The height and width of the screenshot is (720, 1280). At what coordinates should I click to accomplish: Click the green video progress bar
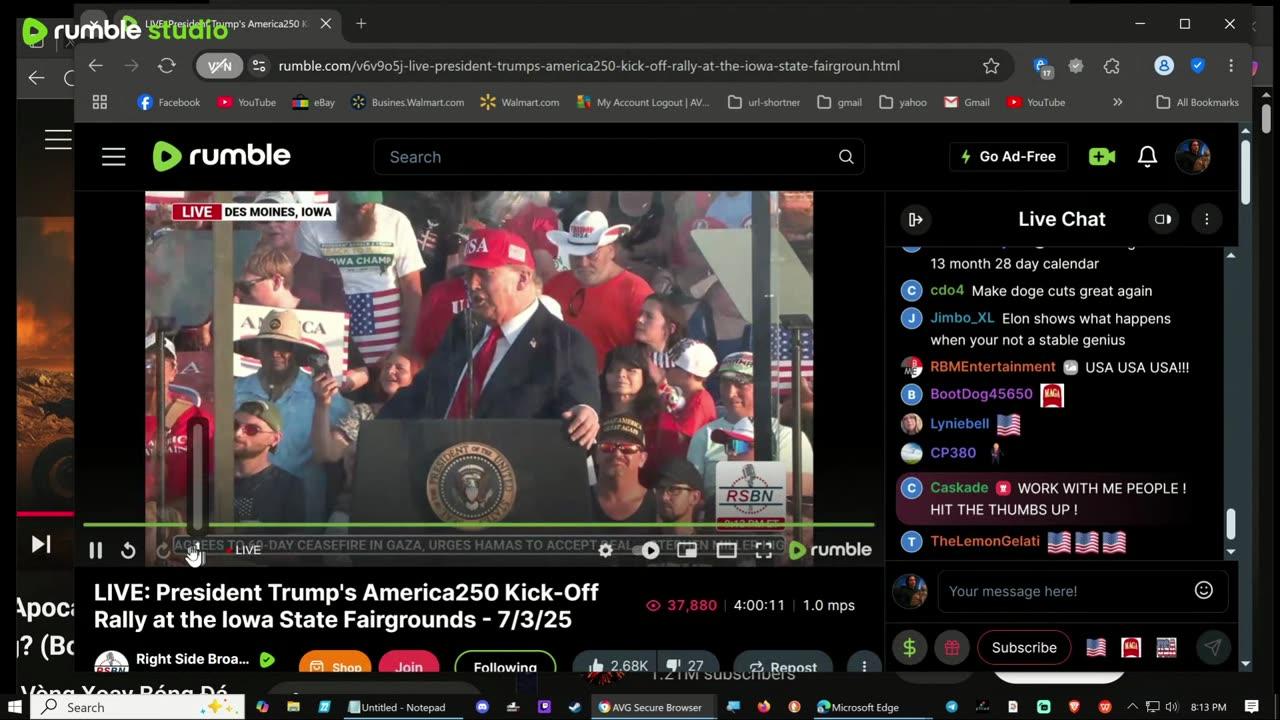click(478, 524)
